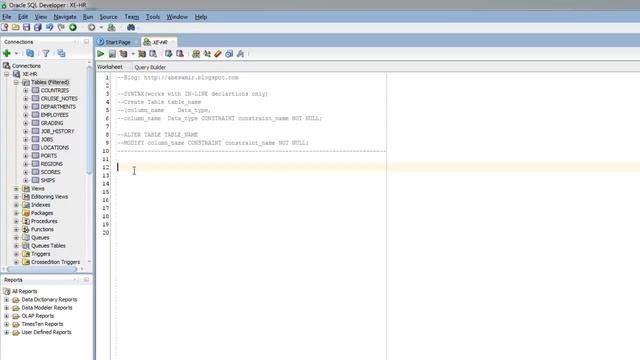Click line 12 in the SQL editor
The width and height of the screenshot is (640, 360).
click(x=376, y=167)
